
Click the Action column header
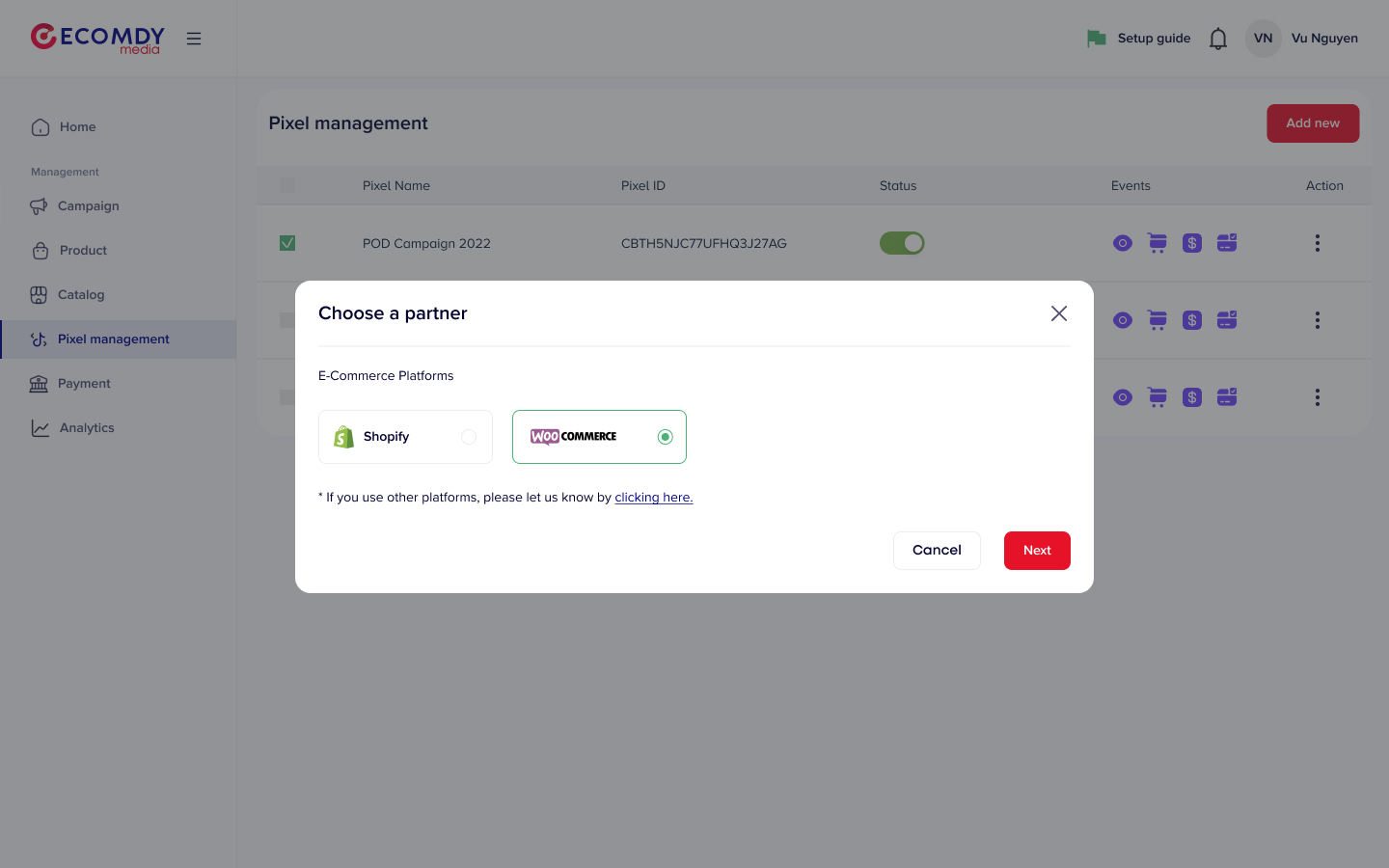click(1324, 185)
